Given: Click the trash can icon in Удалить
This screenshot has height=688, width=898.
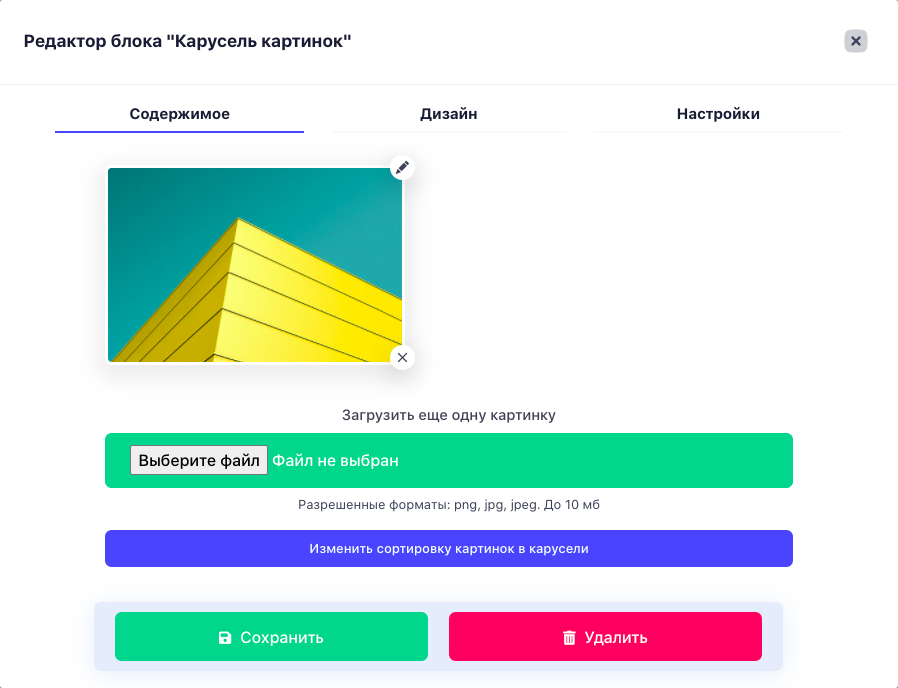Looking at the screenshot, I should coord(569,638).
